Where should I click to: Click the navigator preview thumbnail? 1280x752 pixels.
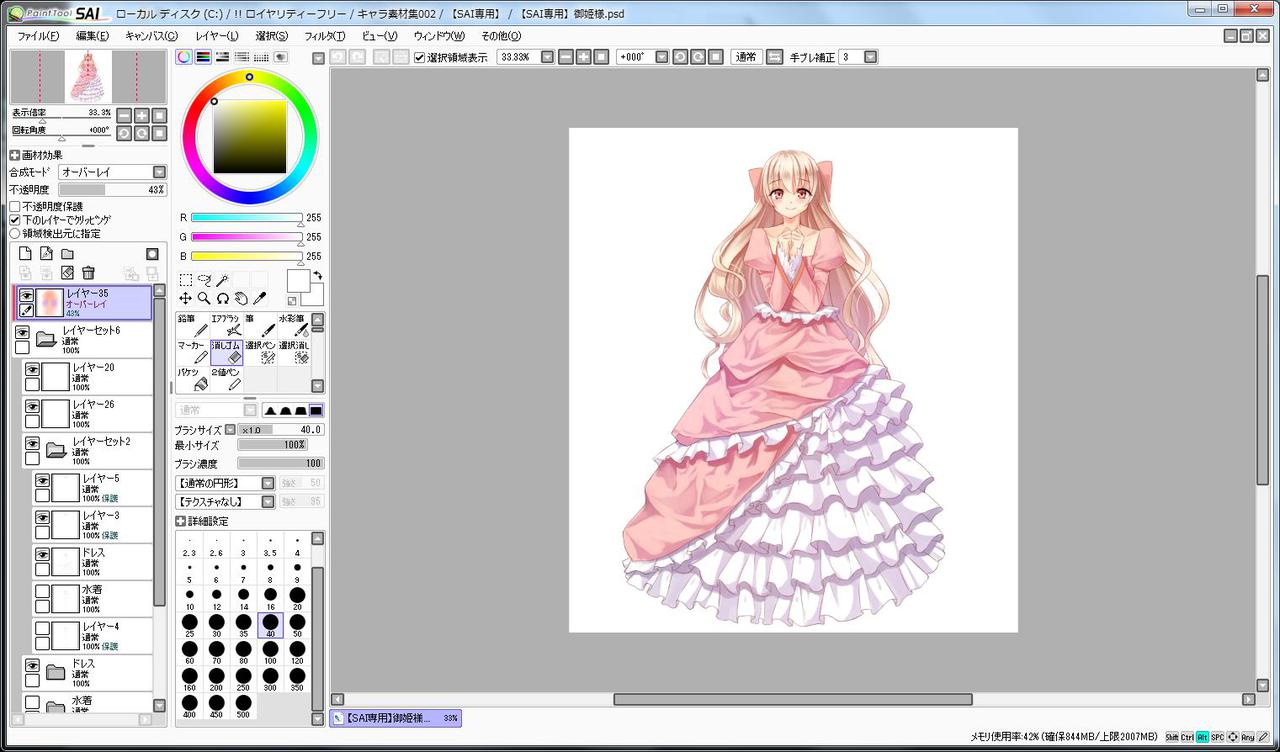tap(88, 77)
